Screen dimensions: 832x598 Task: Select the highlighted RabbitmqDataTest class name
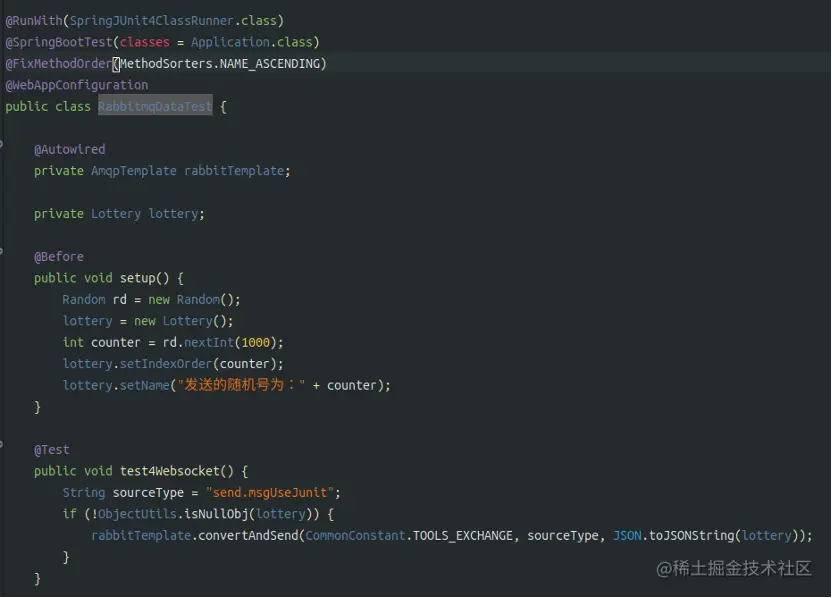[x=155, y=107]
